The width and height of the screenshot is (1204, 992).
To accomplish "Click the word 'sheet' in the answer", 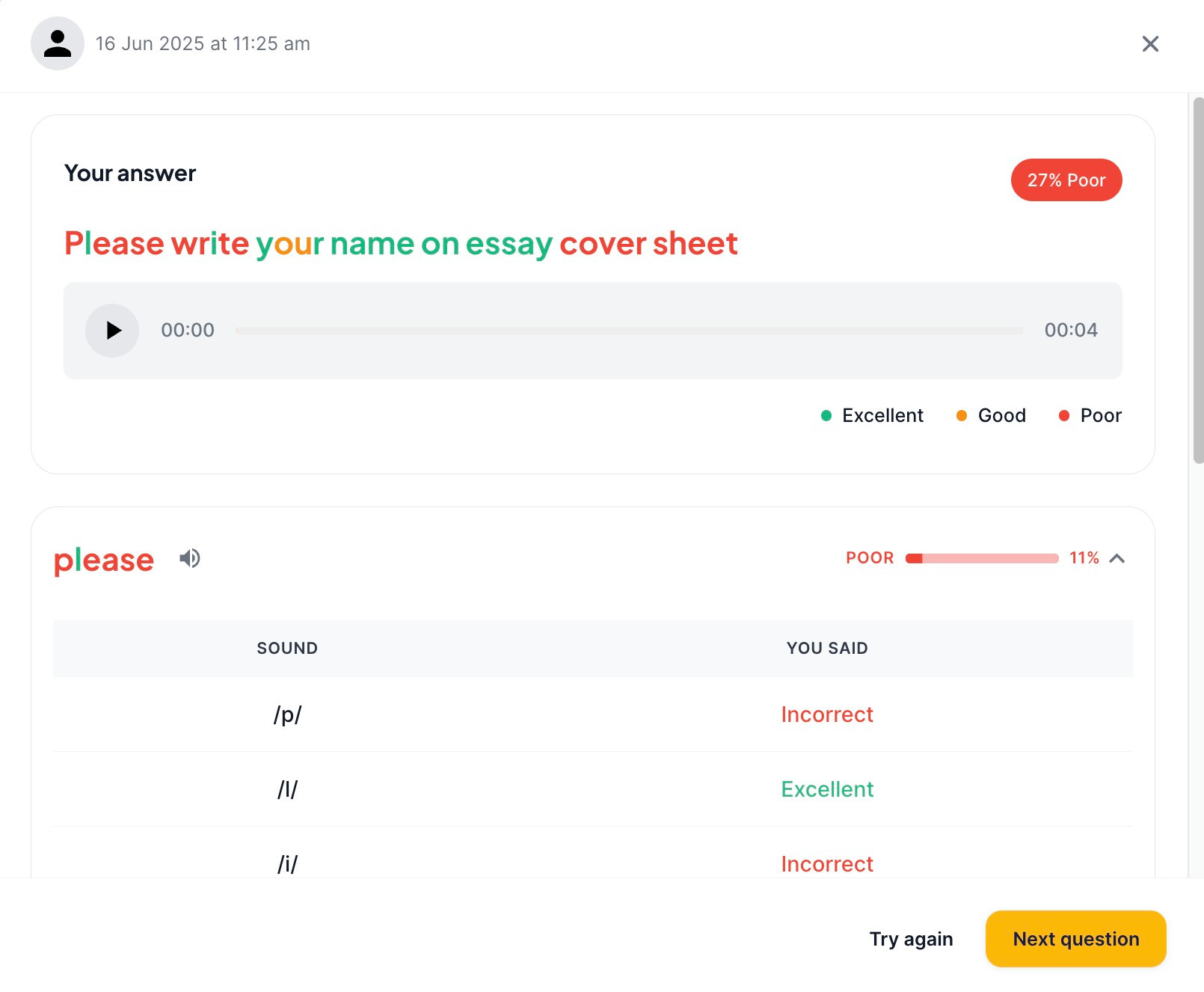I will pyautogui.click(x=695, y=244).
